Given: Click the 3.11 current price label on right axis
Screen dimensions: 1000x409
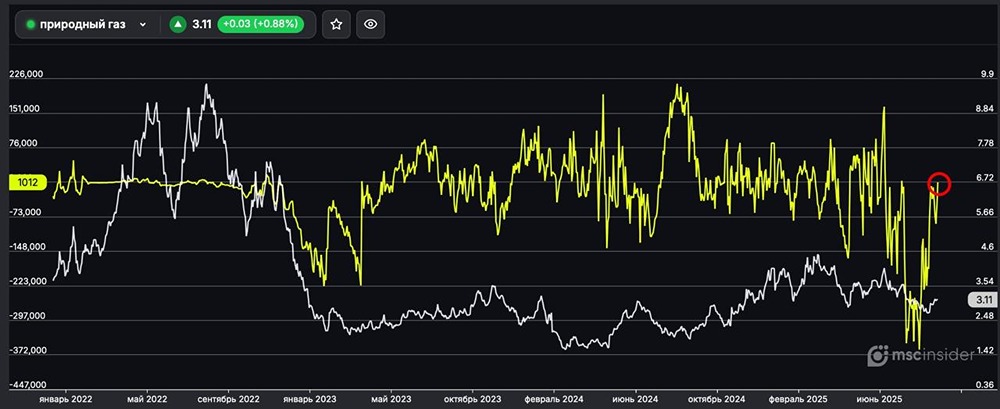Looking at the screenshot, I should pyautogui.click(x=982, y=299).
